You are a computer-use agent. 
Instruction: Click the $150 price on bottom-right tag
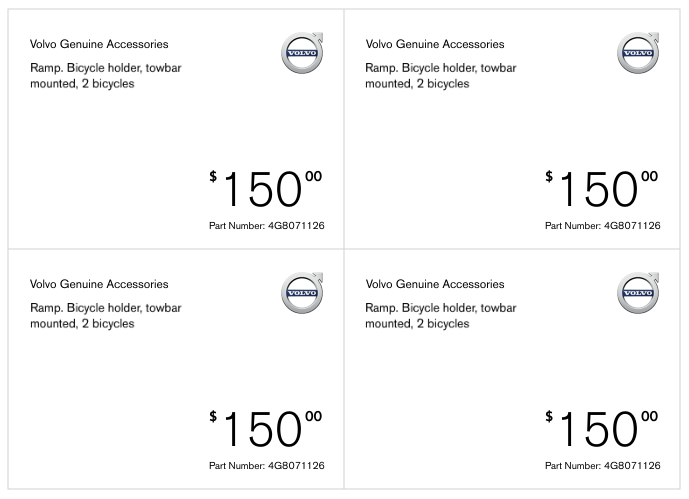point(601,430)
